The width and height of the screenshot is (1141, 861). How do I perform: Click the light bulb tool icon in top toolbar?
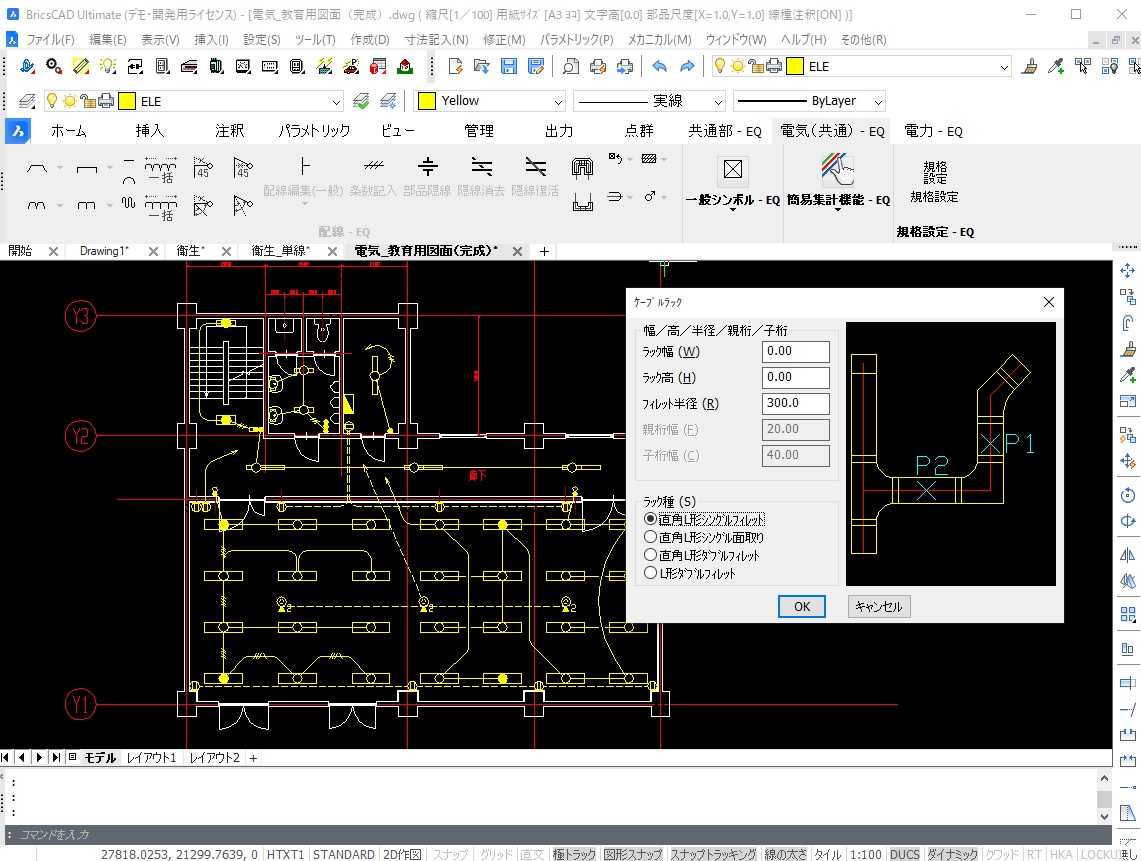point(108,66)
